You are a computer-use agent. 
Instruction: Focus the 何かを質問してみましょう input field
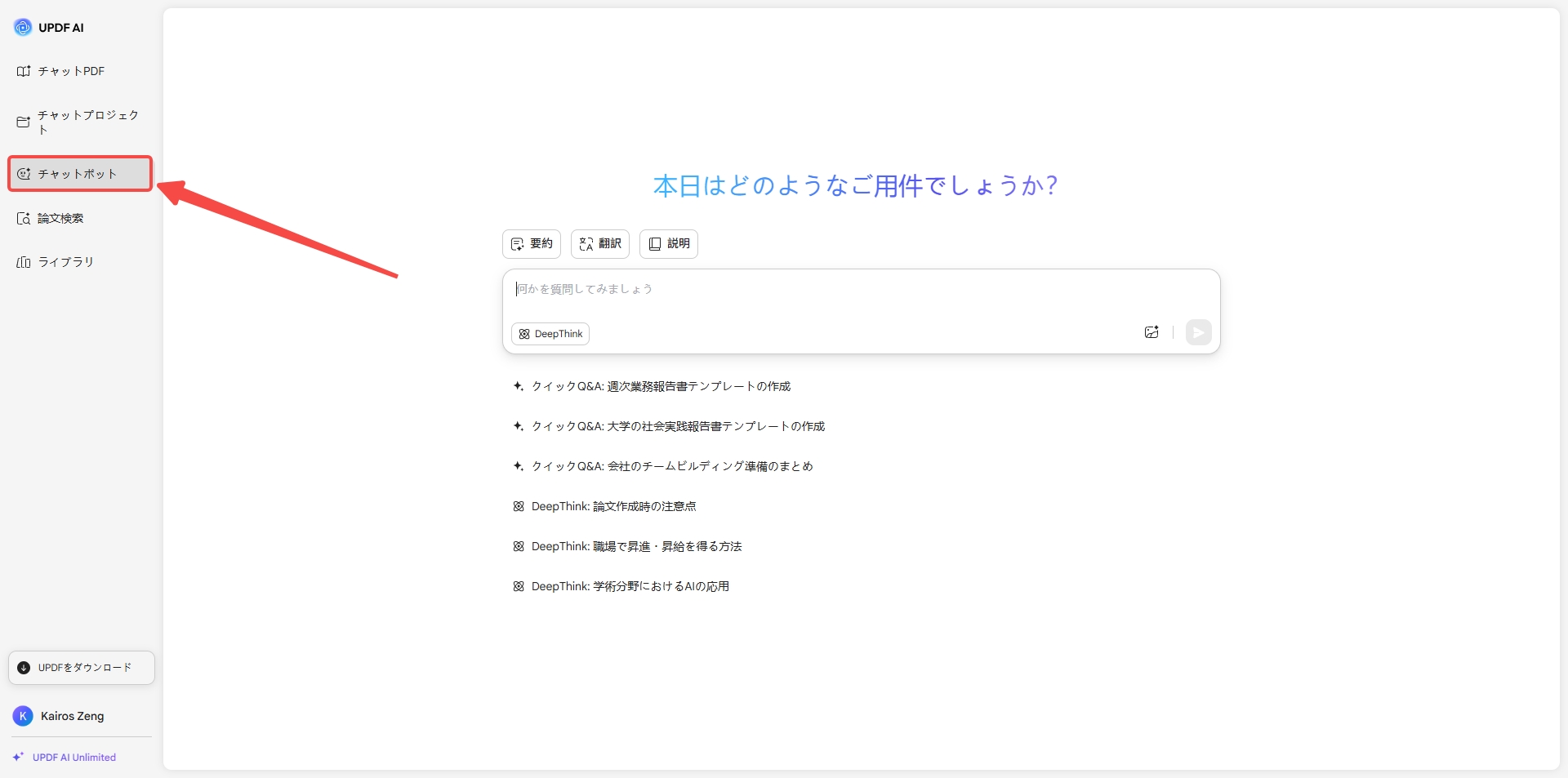tap(861, 289)
